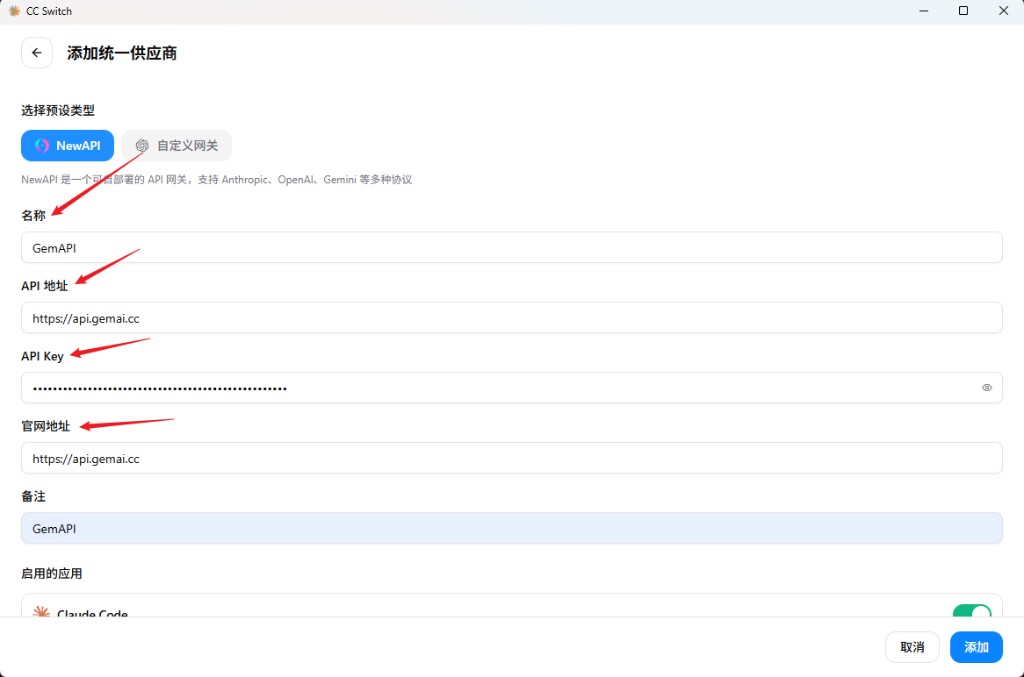Click the Claude Code app icon
1024x677 pixels.
(41, 612)
